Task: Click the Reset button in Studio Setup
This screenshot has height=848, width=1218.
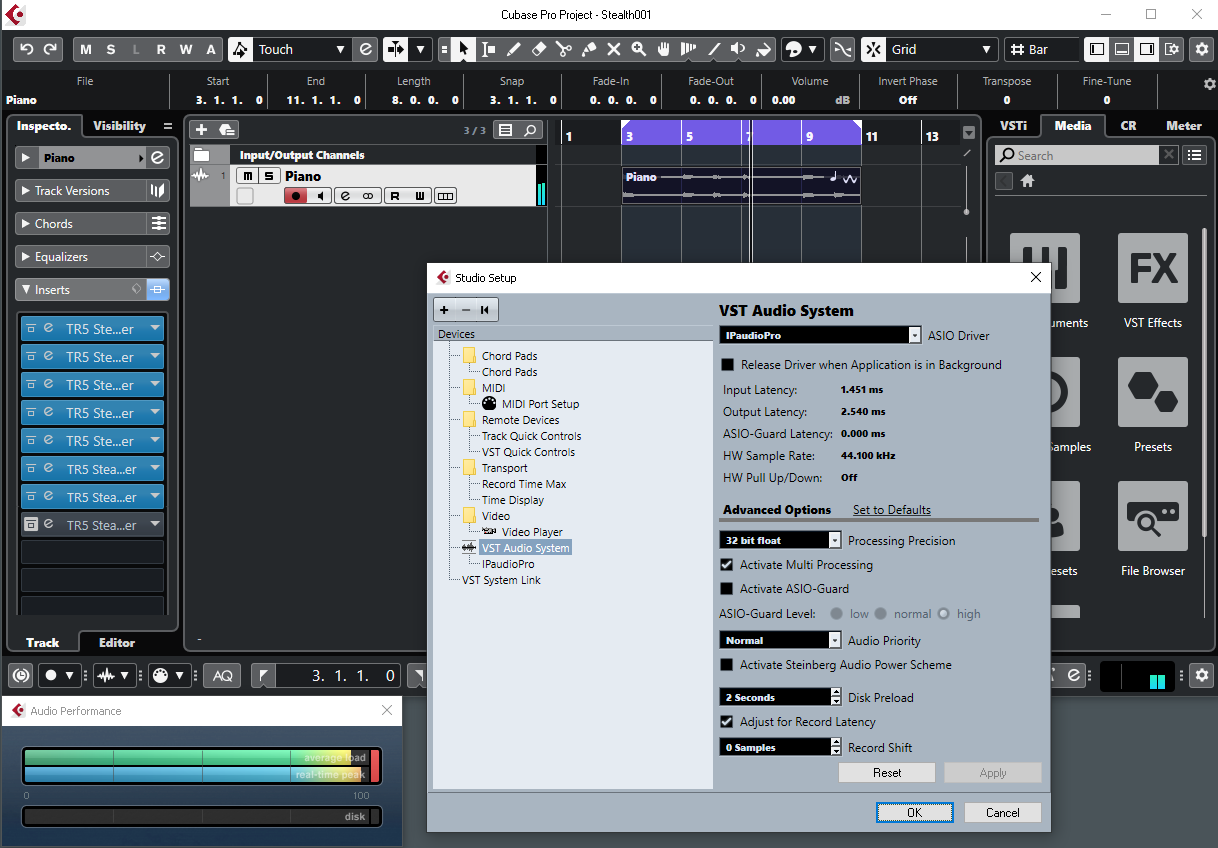Action: 887,773
